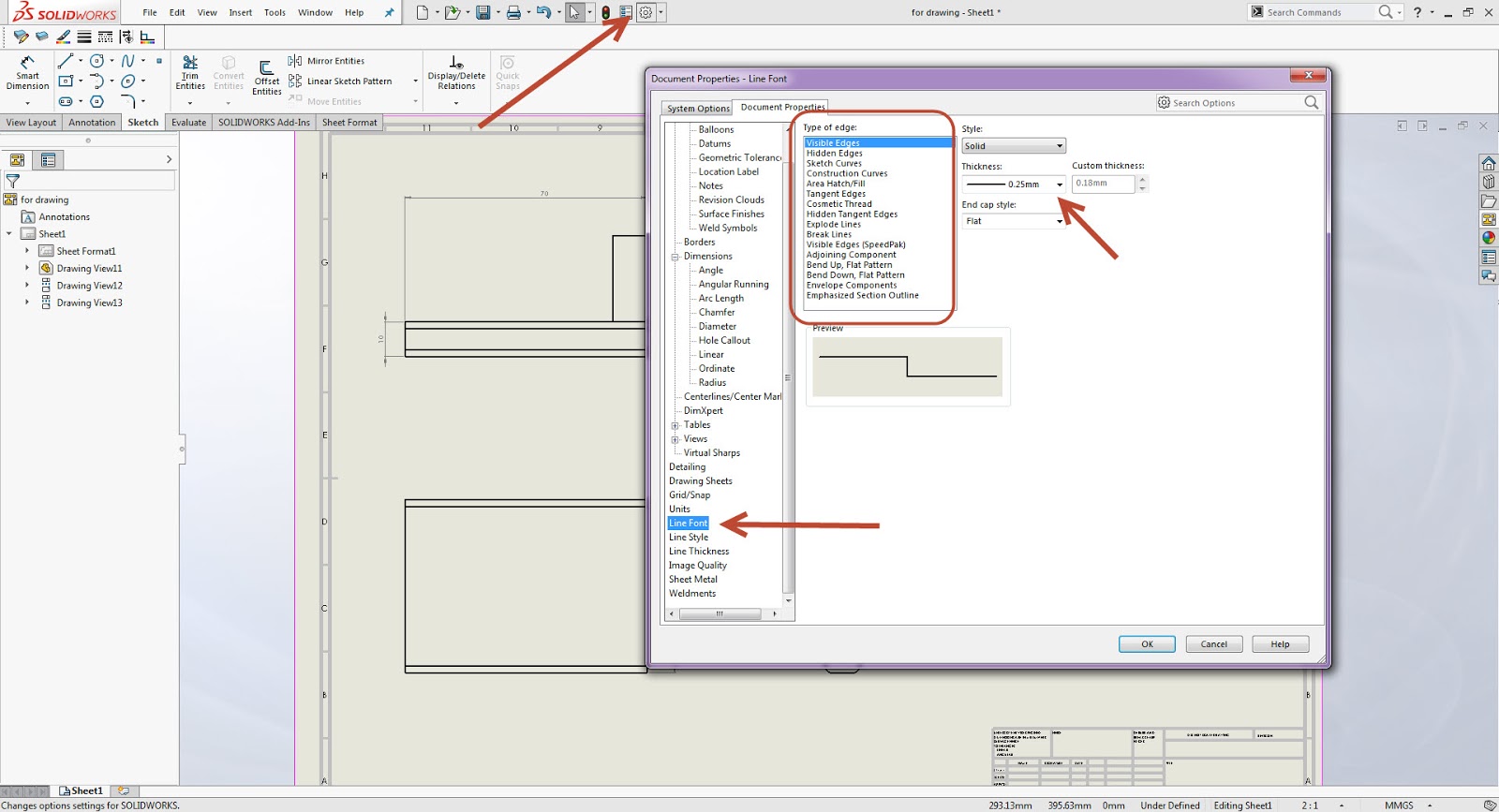Print the drawing using Print icon
This screenshot has height=812, width=1499.
coord(513,12)
